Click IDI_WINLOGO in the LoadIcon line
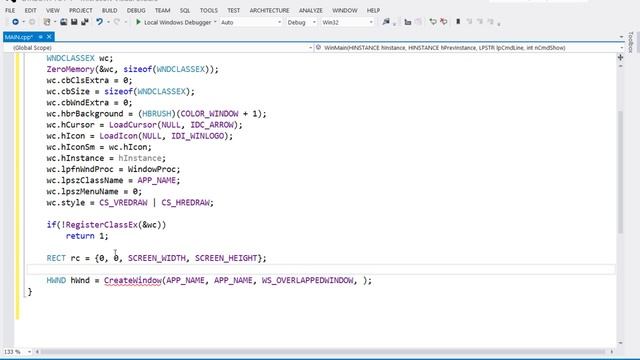 pos(198,136)
